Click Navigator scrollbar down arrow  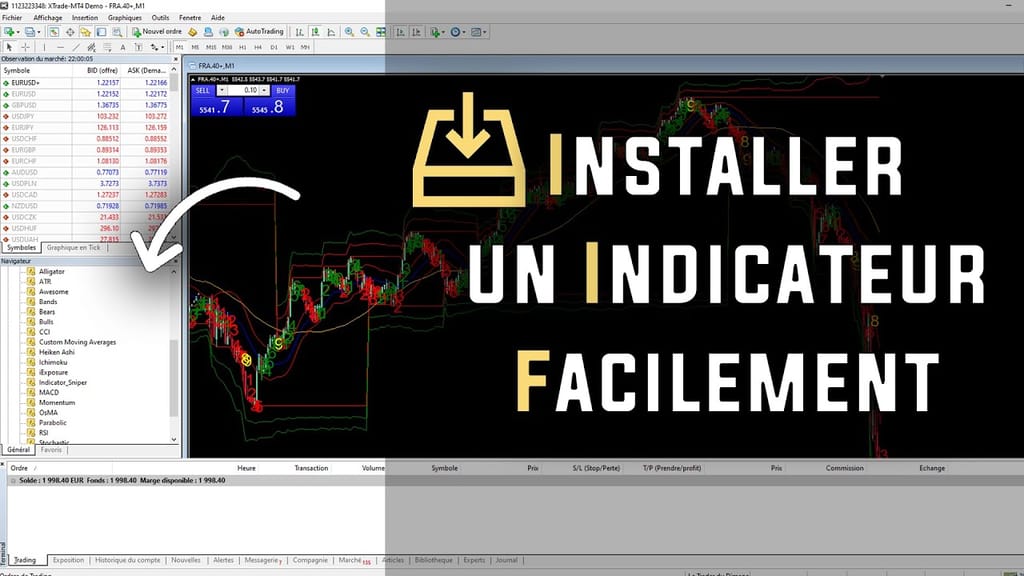coord(174,440)
